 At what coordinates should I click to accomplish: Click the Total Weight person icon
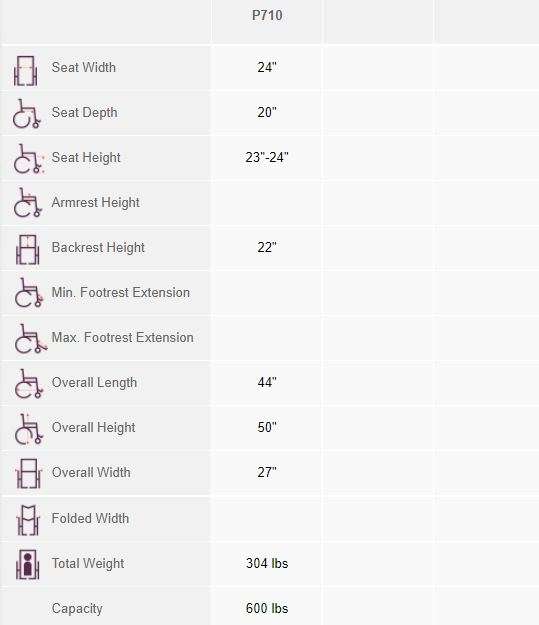pyautogui.click(x=28, y=564)
